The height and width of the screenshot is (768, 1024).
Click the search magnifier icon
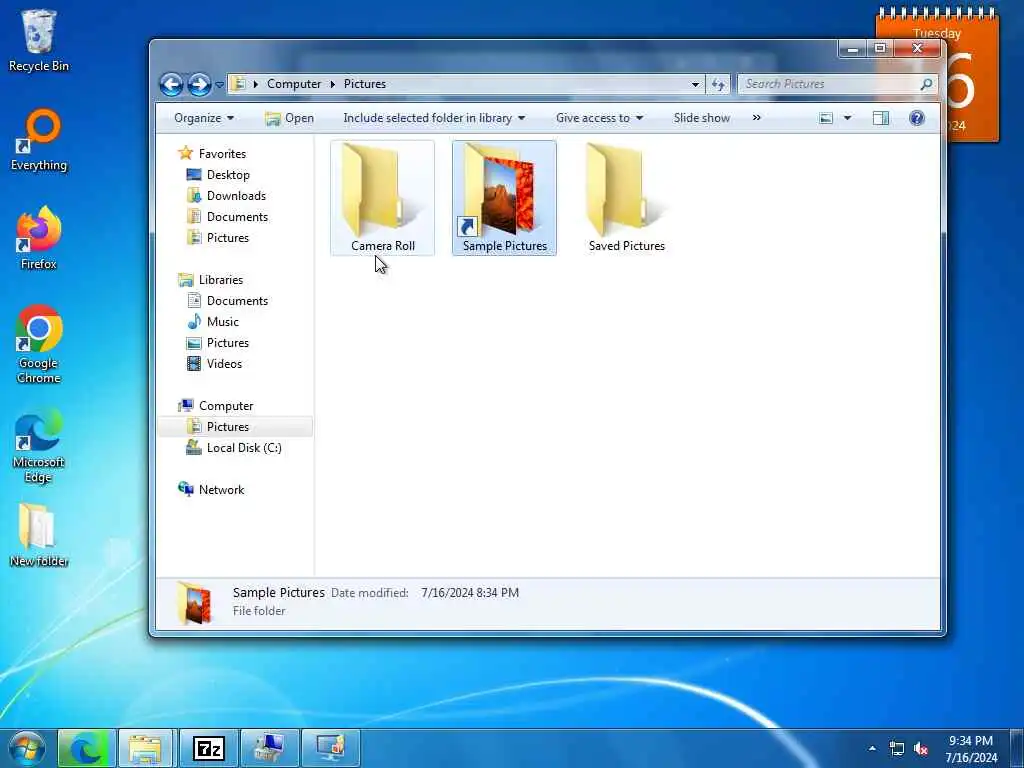tap(926, 84)
